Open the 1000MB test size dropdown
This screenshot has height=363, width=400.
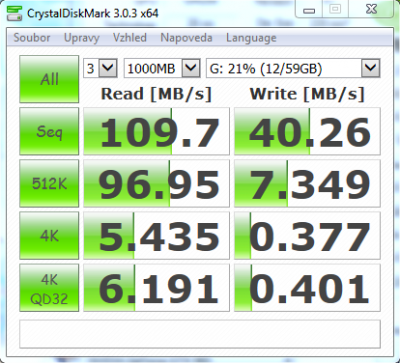point(162,68)
